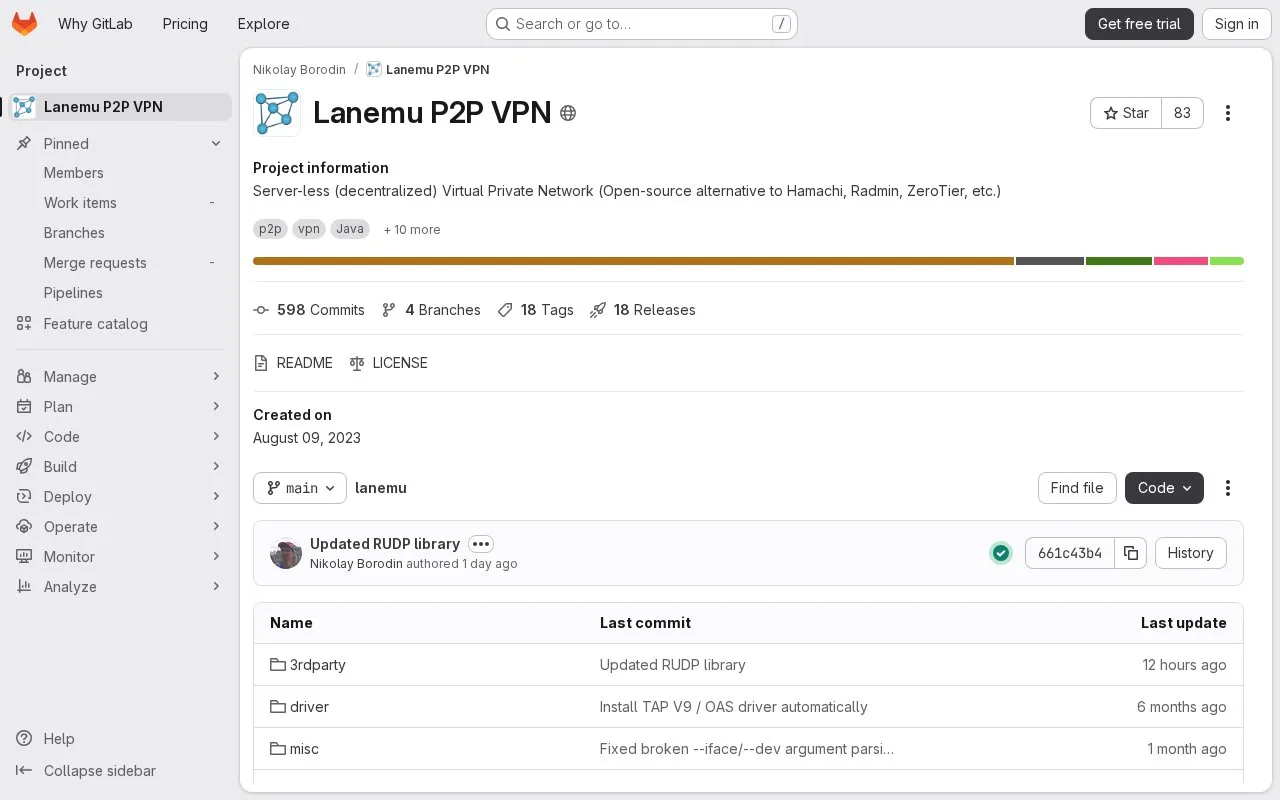This screenshot has height=800, width=1280.
Task: Open 'Install TAP V9 / OAS driver automatically' commit
Action: click(x=734, y=707)
